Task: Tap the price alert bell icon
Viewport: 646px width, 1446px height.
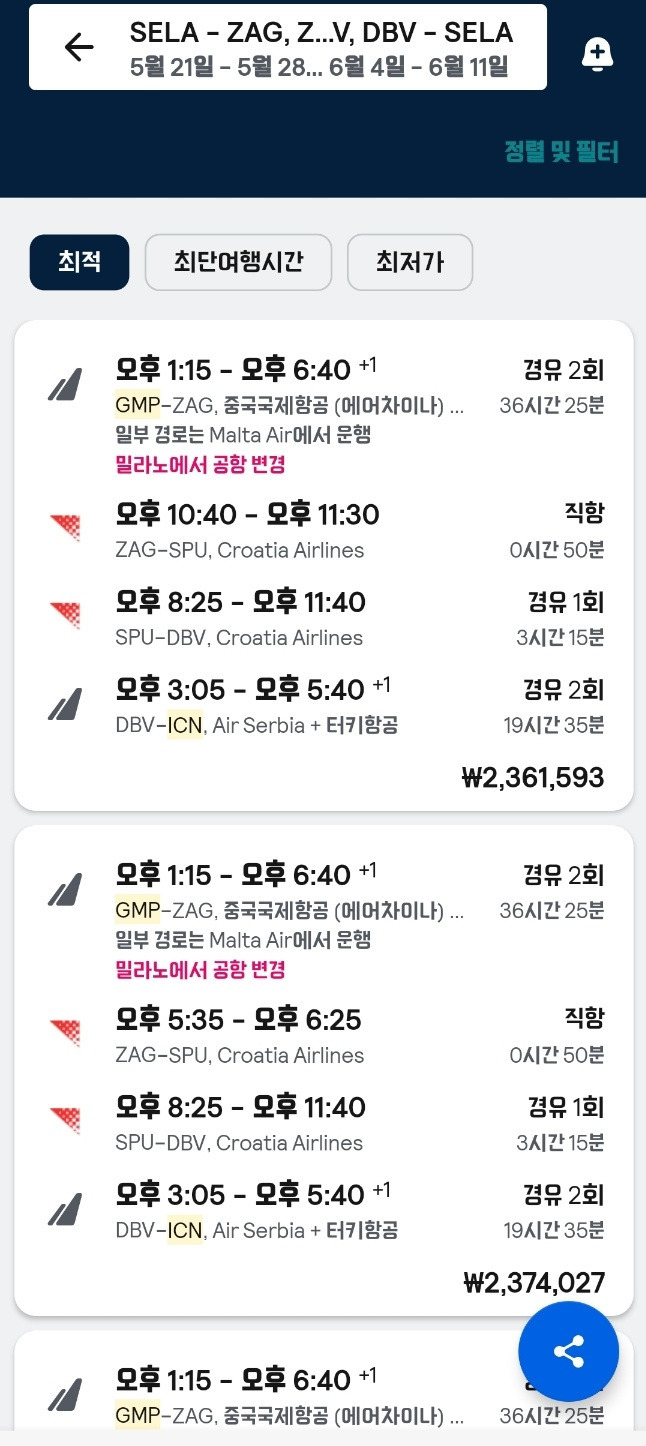Action: click(597, 54)
